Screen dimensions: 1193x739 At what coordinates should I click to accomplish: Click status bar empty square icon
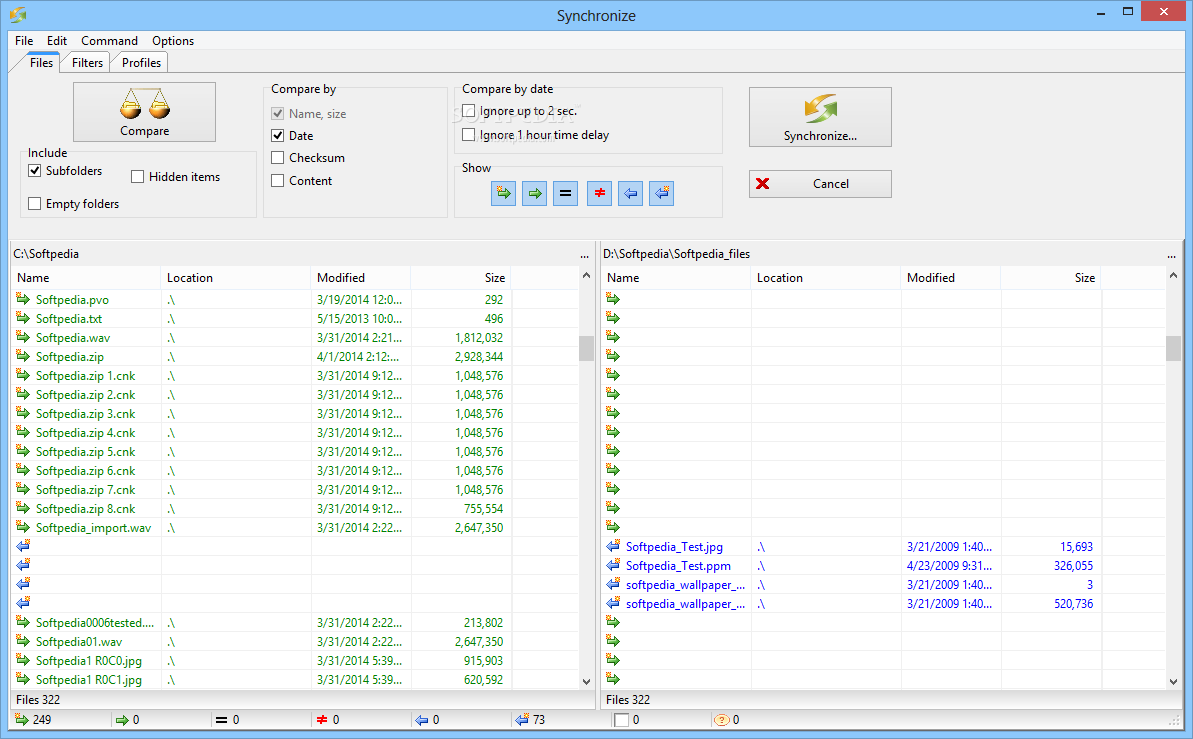(622, 720)
